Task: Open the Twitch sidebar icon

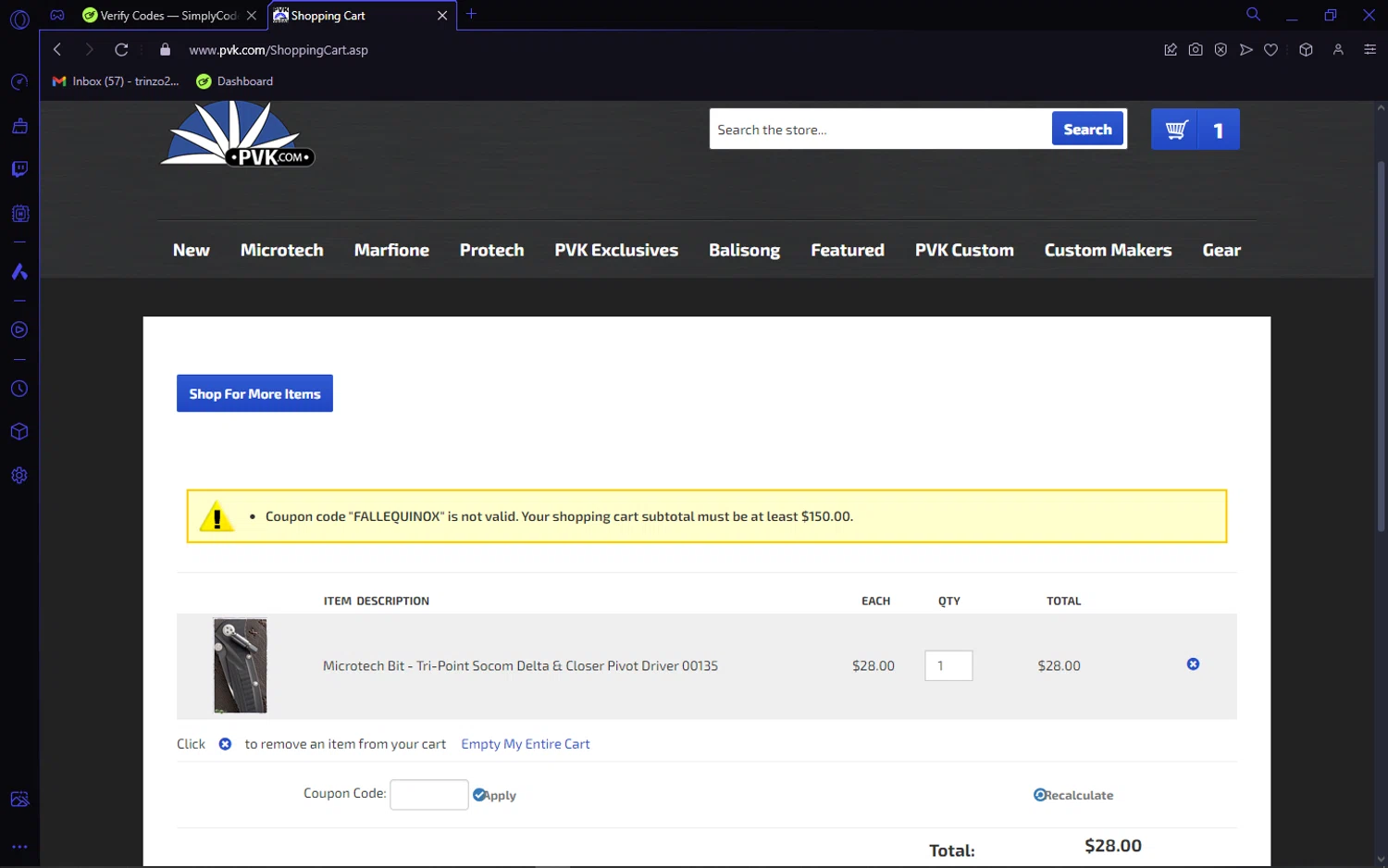Action: coord(19,169)
